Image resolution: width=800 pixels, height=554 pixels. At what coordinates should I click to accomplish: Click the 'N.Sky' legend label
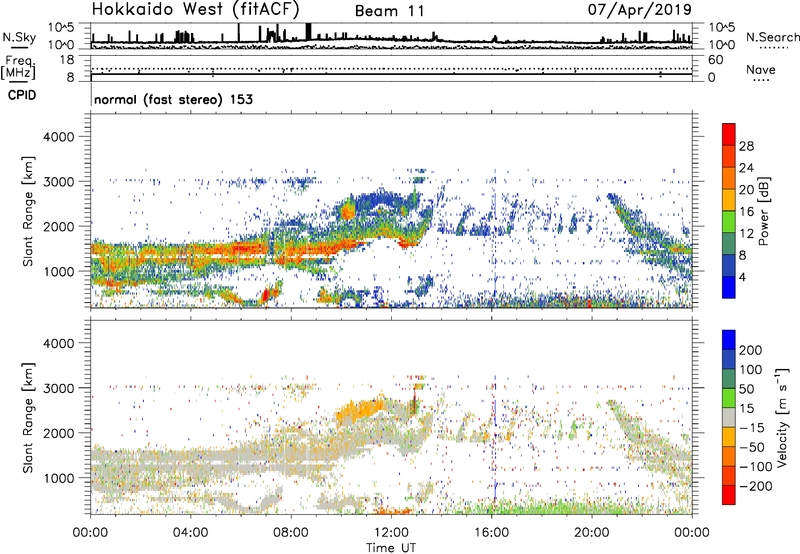[19, 37]
